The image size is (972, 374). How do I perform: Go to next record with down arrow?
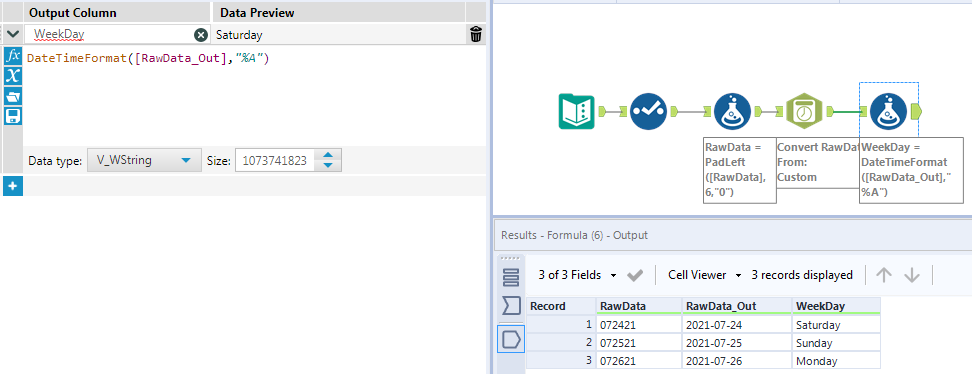click(x=911, y=275)
